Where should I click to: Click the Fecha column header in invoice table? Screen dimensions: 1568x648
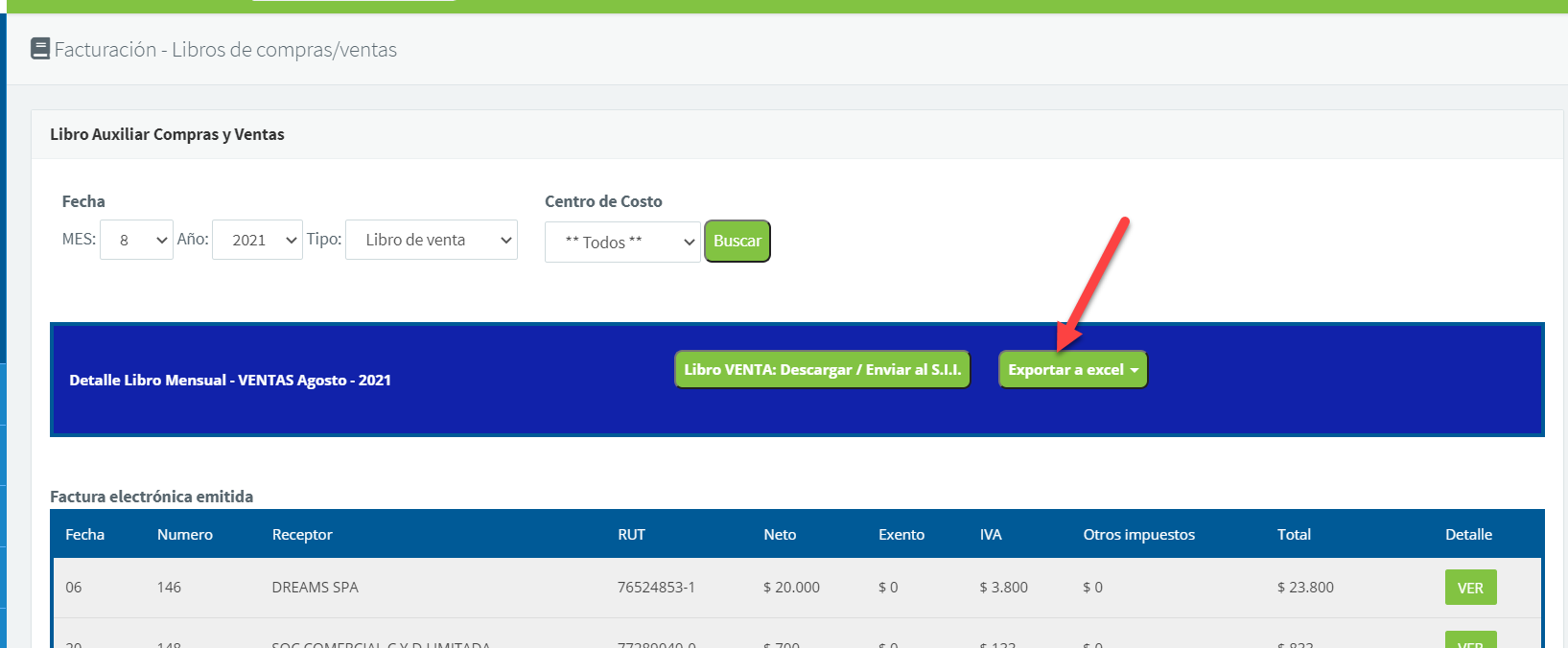click(x=84, y=534)
